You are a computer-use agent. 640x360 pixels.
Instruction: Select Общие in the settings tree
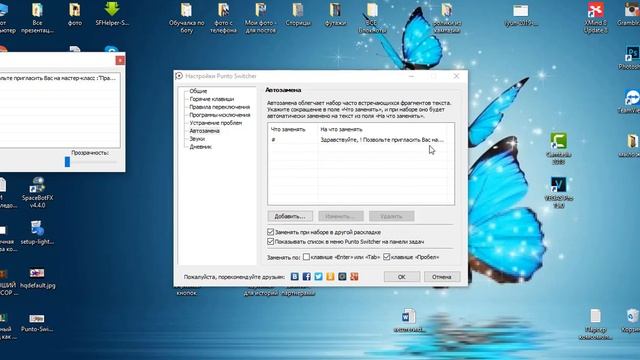click(198, 91)
